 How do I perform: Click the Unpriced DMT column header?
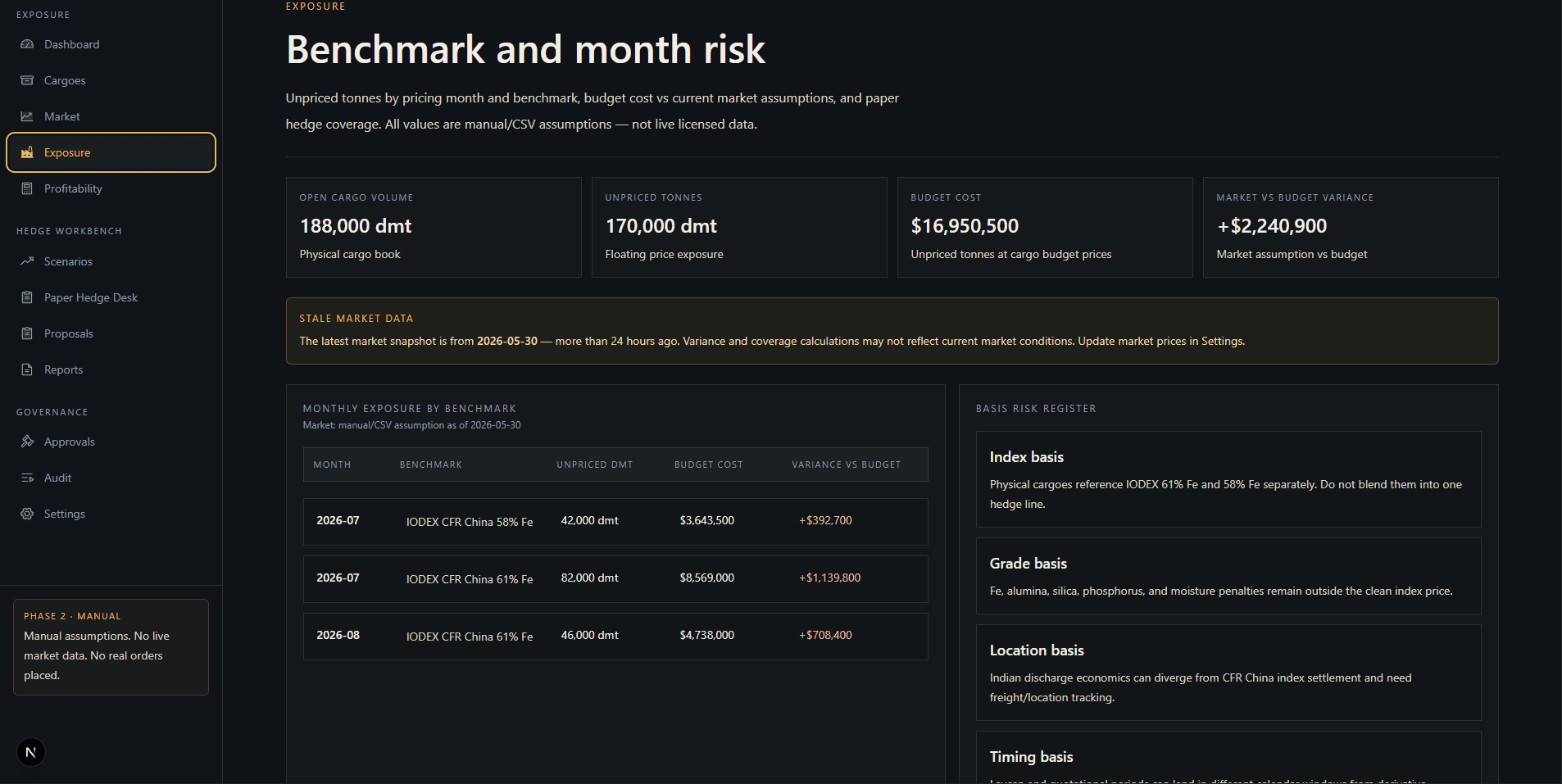(595, 465)
